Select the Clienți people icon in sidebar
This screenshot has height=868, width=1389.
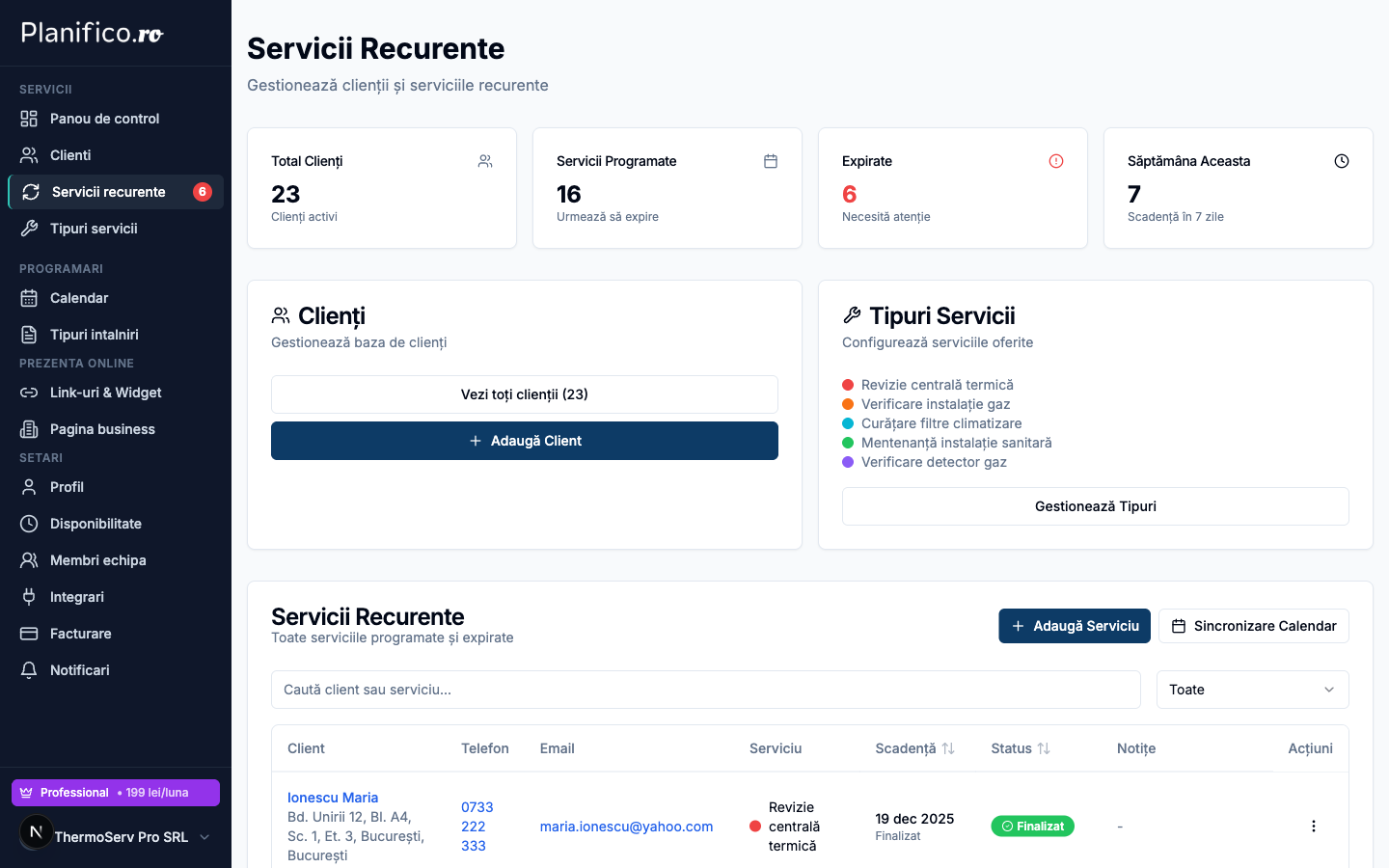click(31, 154)
